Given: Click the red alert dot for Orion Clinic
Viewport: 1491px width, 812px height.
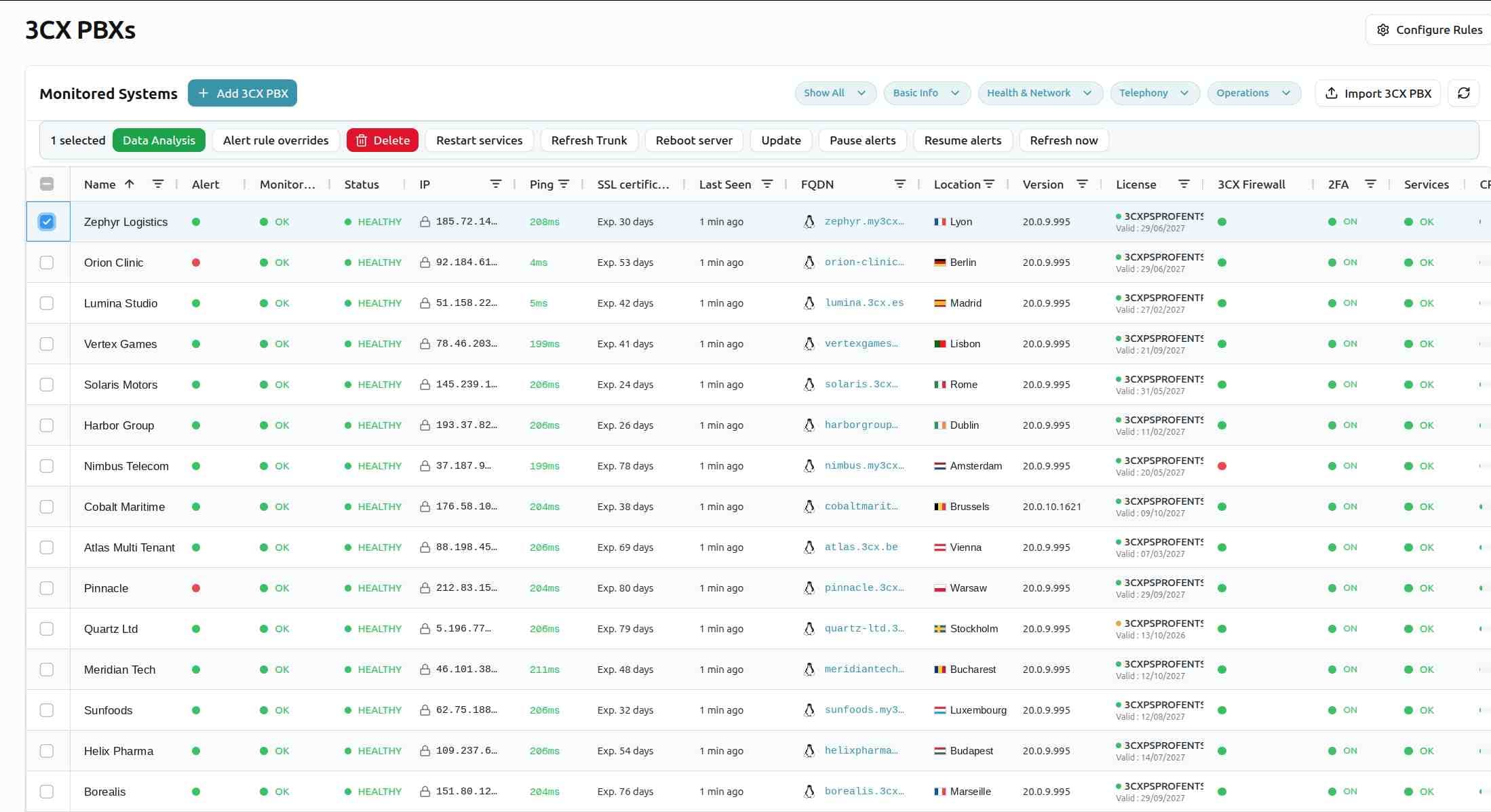Looking at the screenshot, I should tap(196, 263).
